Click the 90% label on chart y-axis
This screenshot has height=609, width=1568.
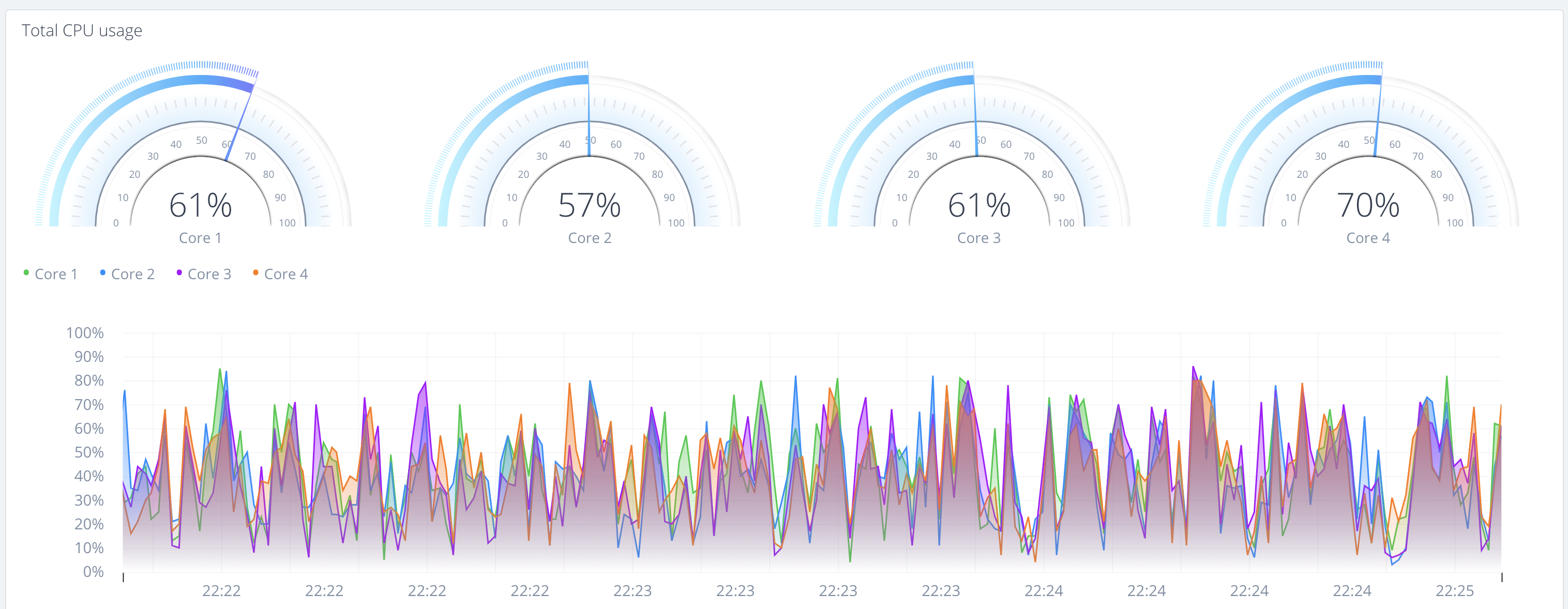[x=89, y=357]
